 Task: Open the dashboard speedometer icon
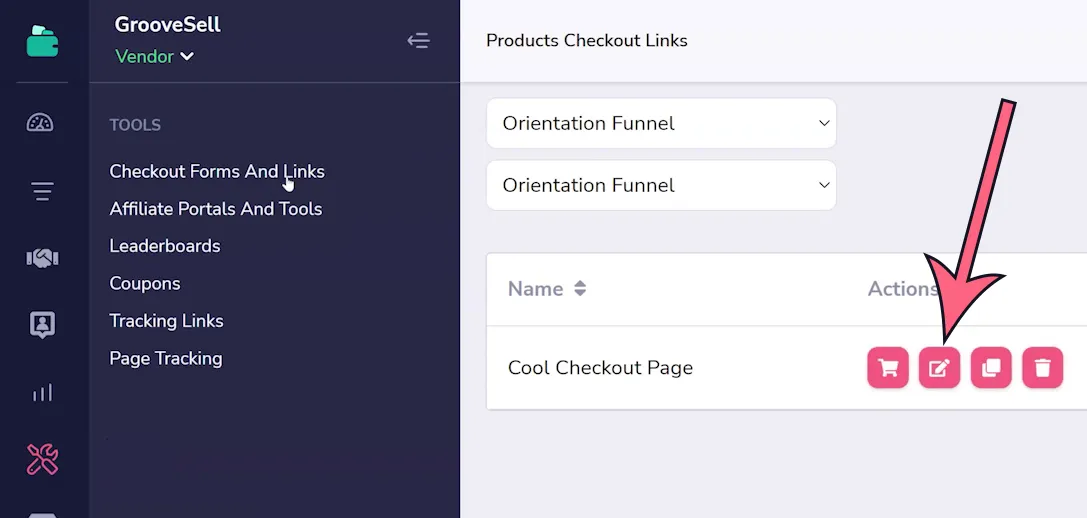coord(40,123)
